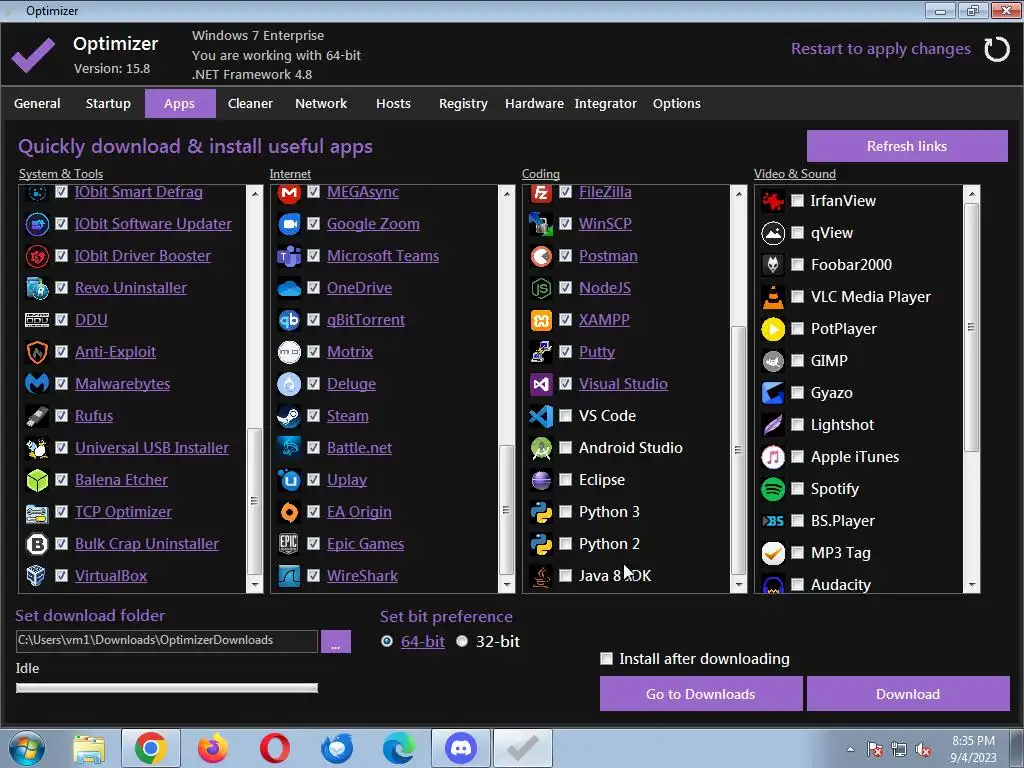Uncheck the Anti-Exploit checkbox
1024x768 pixels.
[61, 351]
